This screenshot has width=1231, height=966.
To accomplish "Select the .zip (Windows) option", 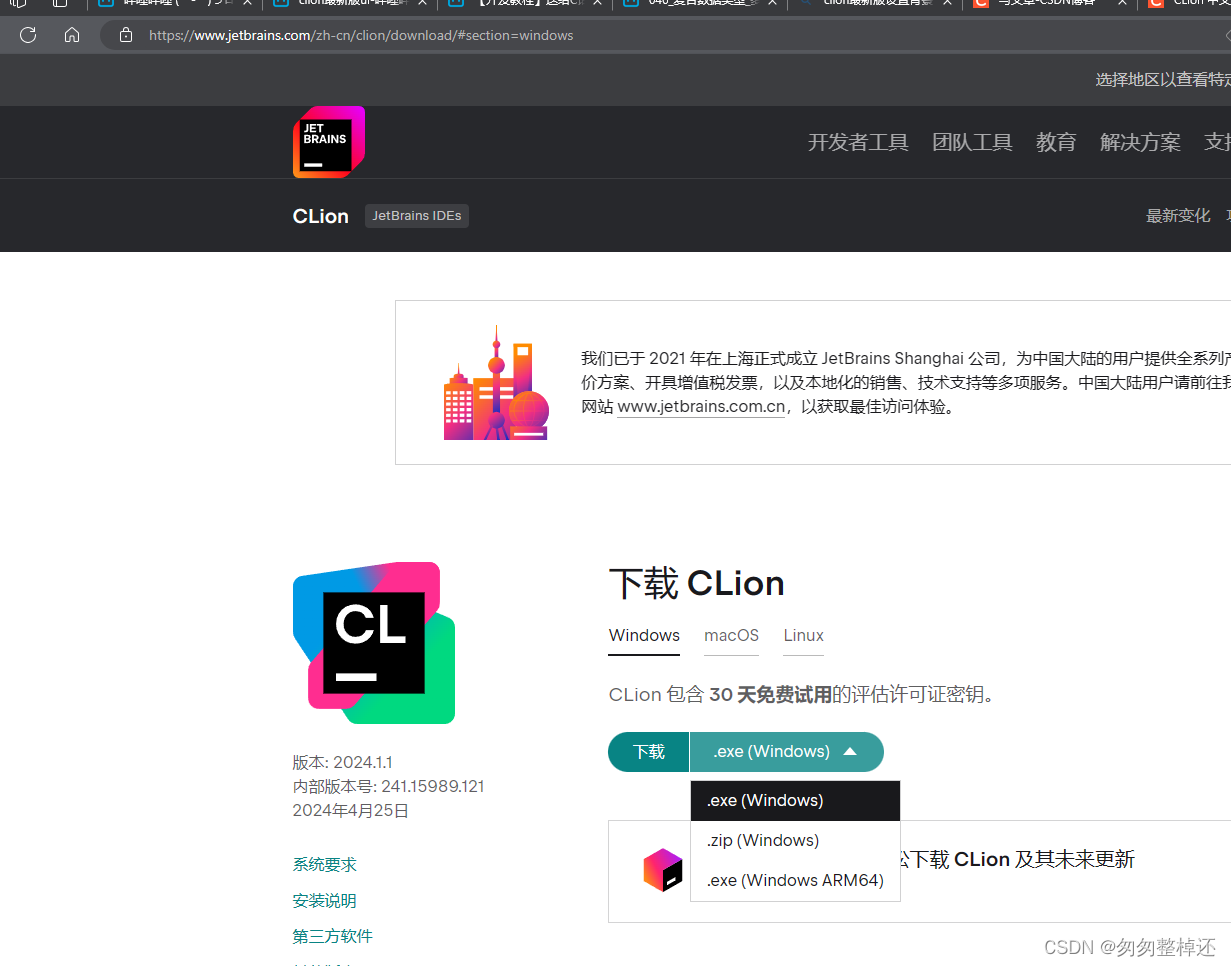I will 796,841.
